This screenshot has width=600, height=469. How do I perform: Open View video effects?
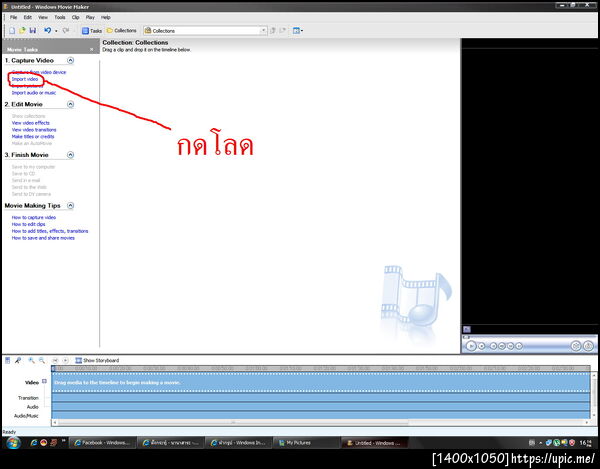tap(31, 123)
